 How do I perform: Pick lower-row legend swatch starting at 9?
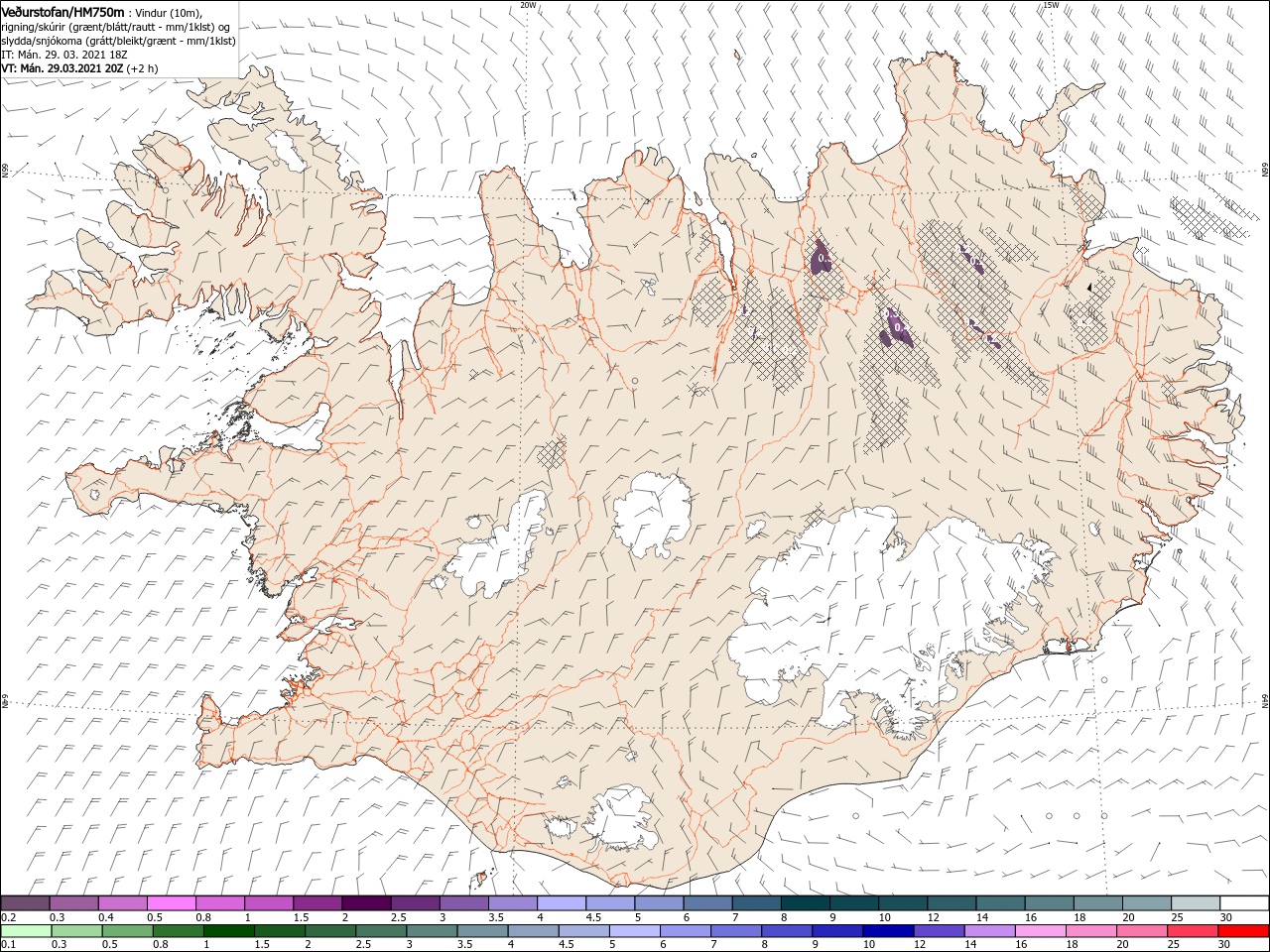837,931
